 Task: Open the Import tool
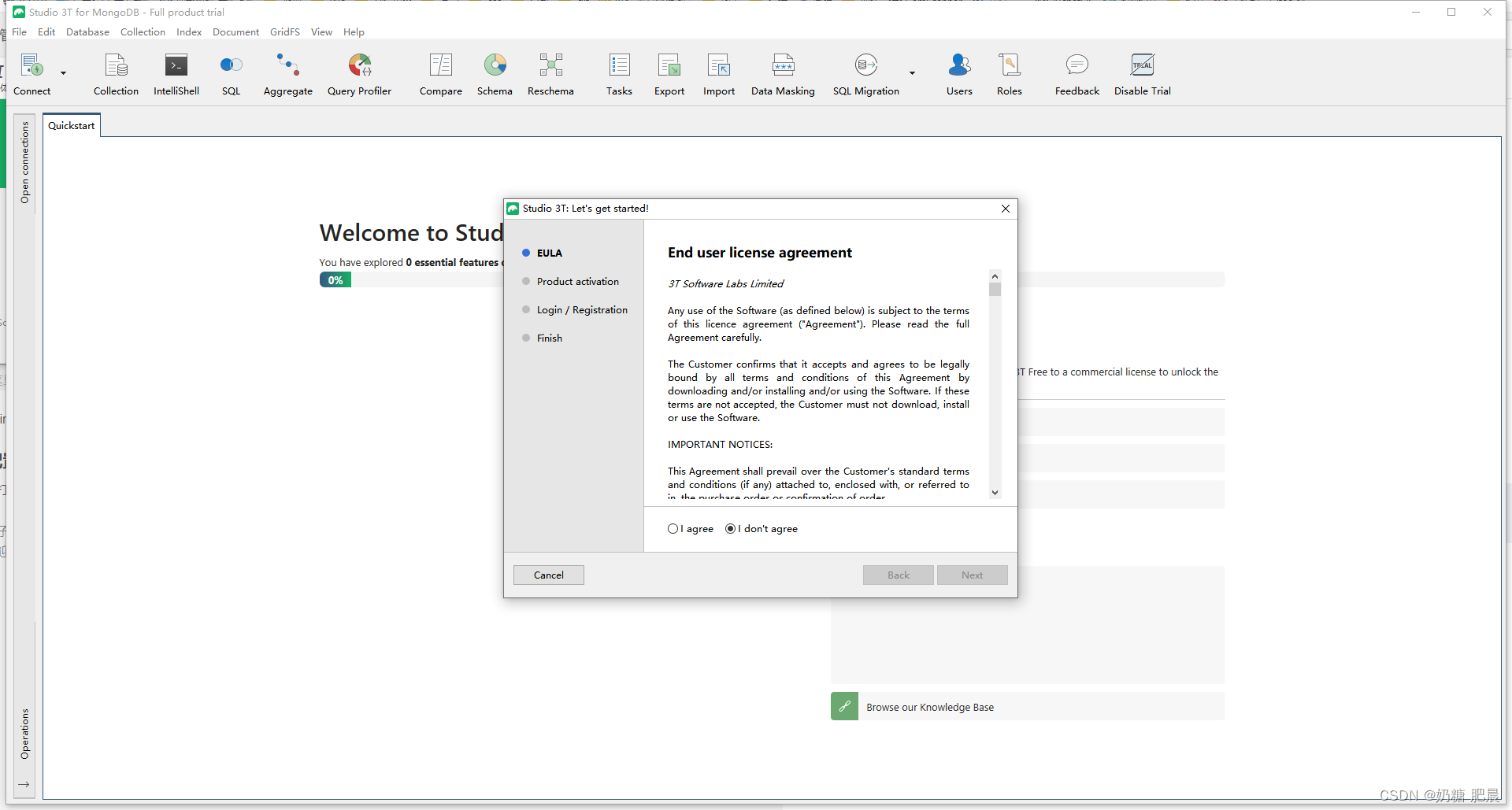(718, 73)
